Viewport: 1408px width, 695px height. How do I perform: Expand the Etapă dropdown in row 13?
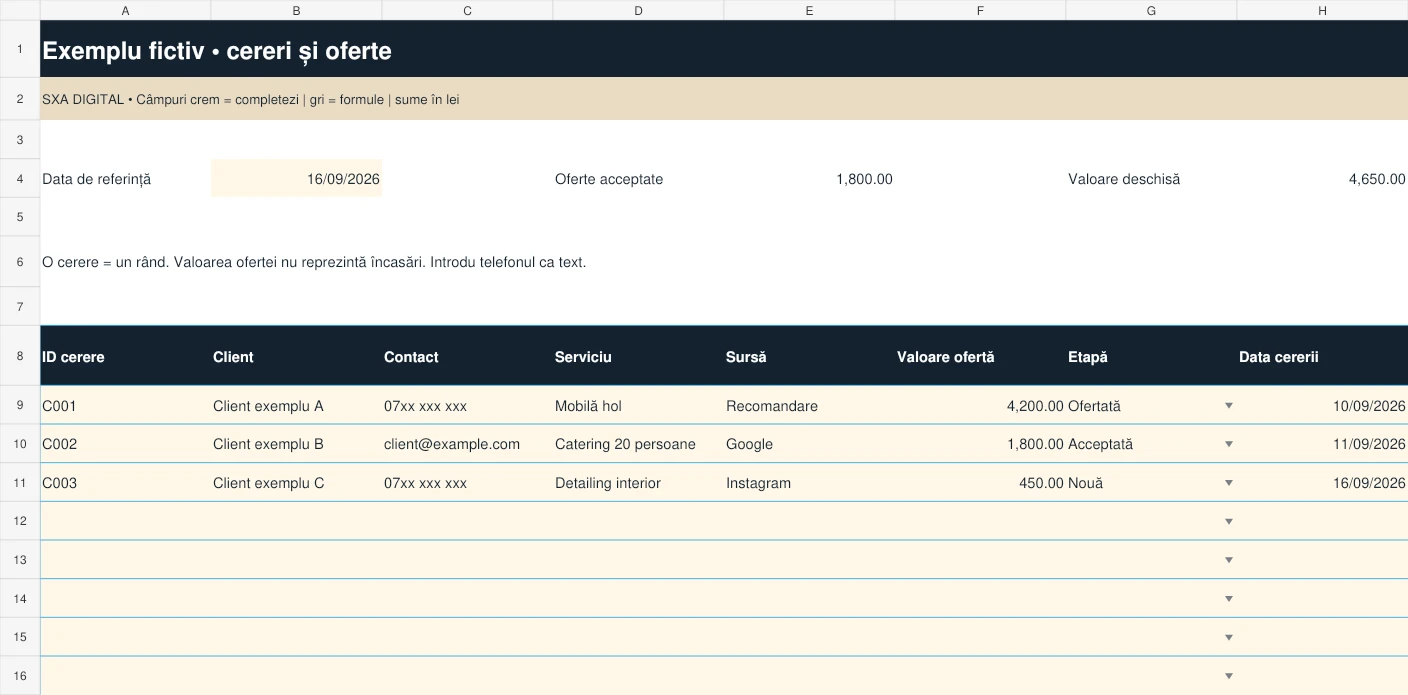tap(1229, 560)
